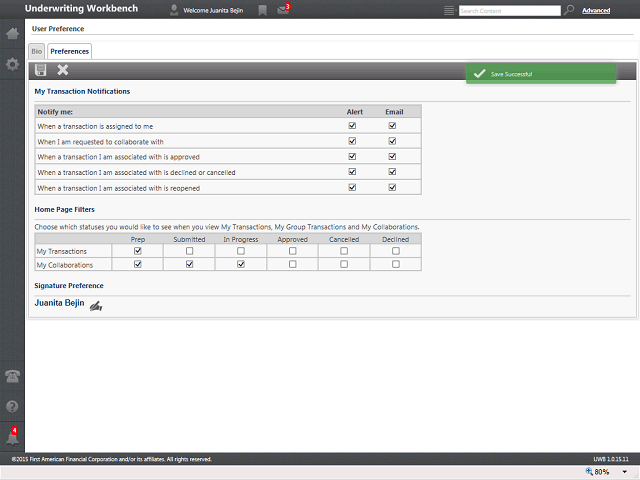Click the browser zoom magnifier icon
The image size is (640, 480).
[589, 471]
